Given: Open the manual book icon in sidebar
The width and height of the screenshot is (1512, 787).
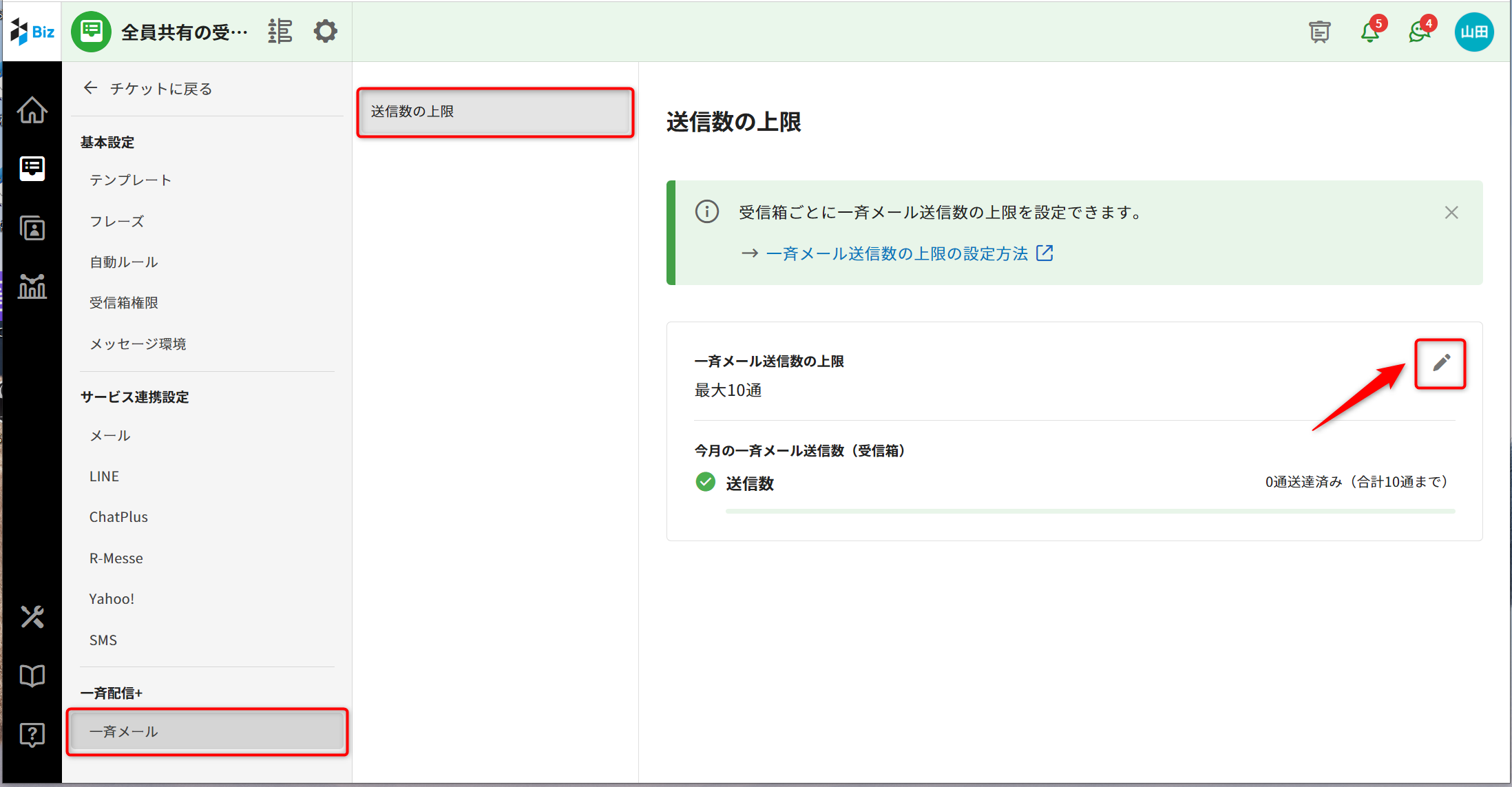Looking at the screenshot, I should pos(32,676).
